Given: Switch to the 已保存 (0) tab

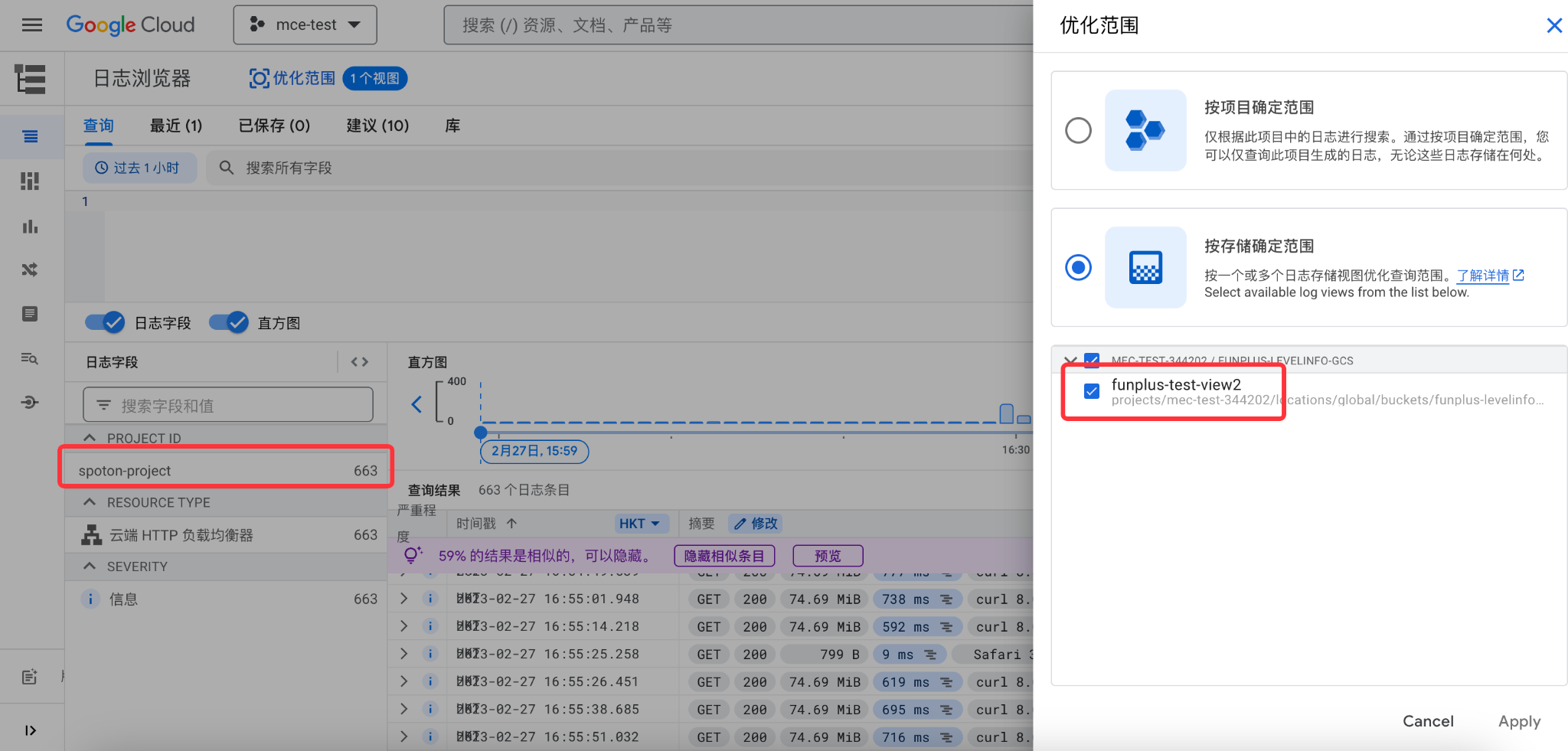Looking at the screenshot, I should [274, 126].
